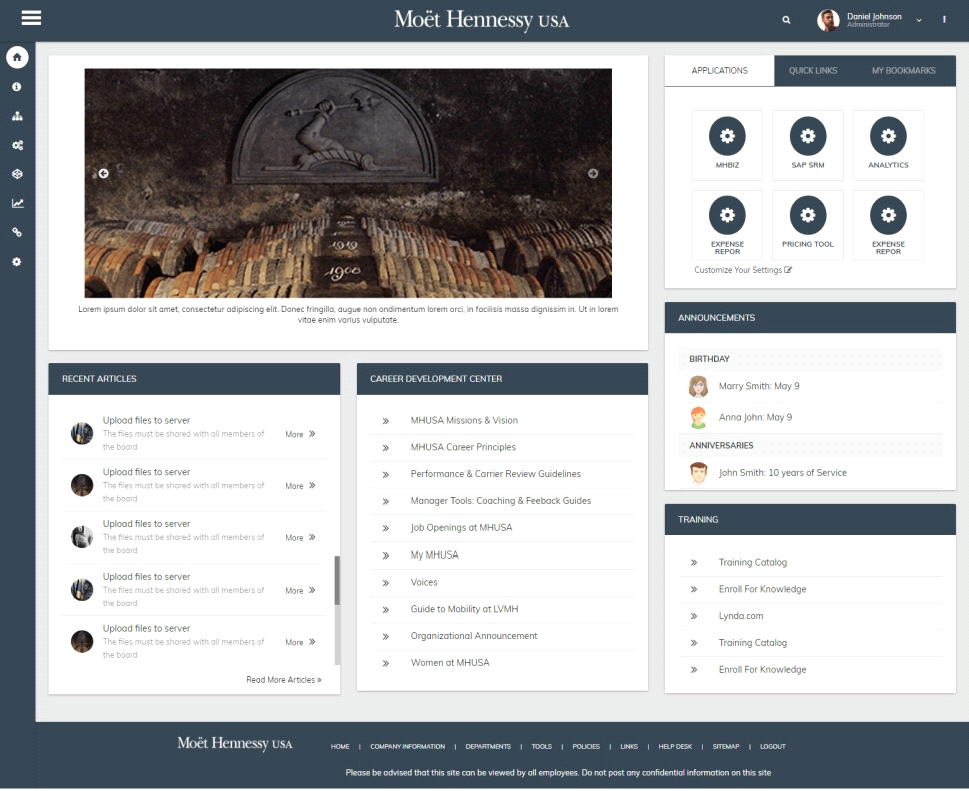Click the multiple gears icon in the sidebar
Screen dimensions: 969x791
(x=17, y=145)
